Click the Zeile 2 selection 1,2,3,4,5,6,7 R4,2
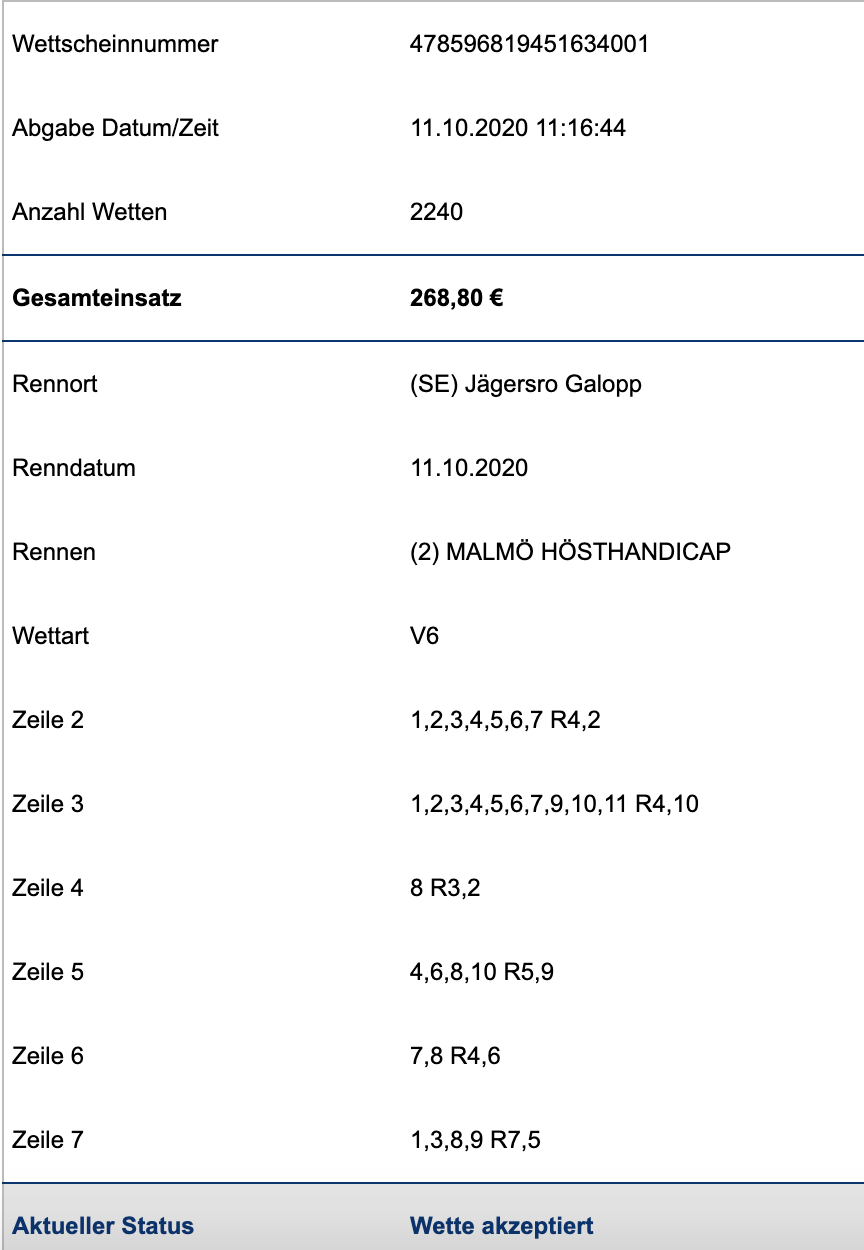This screenshot has height=1250, width=864. tap(505, 720)
